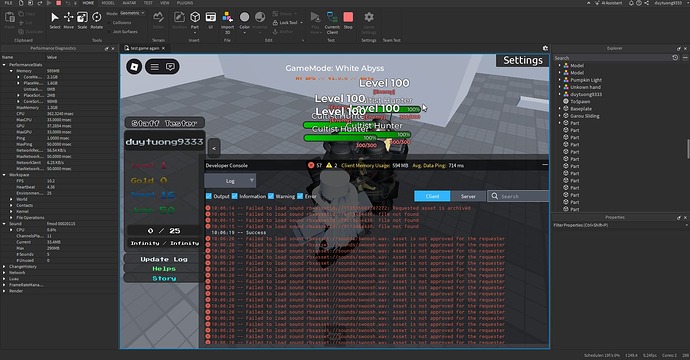The width and height of the screenshot is (690, 360).
Task: Click Import 3D
Action: point(228,22)
